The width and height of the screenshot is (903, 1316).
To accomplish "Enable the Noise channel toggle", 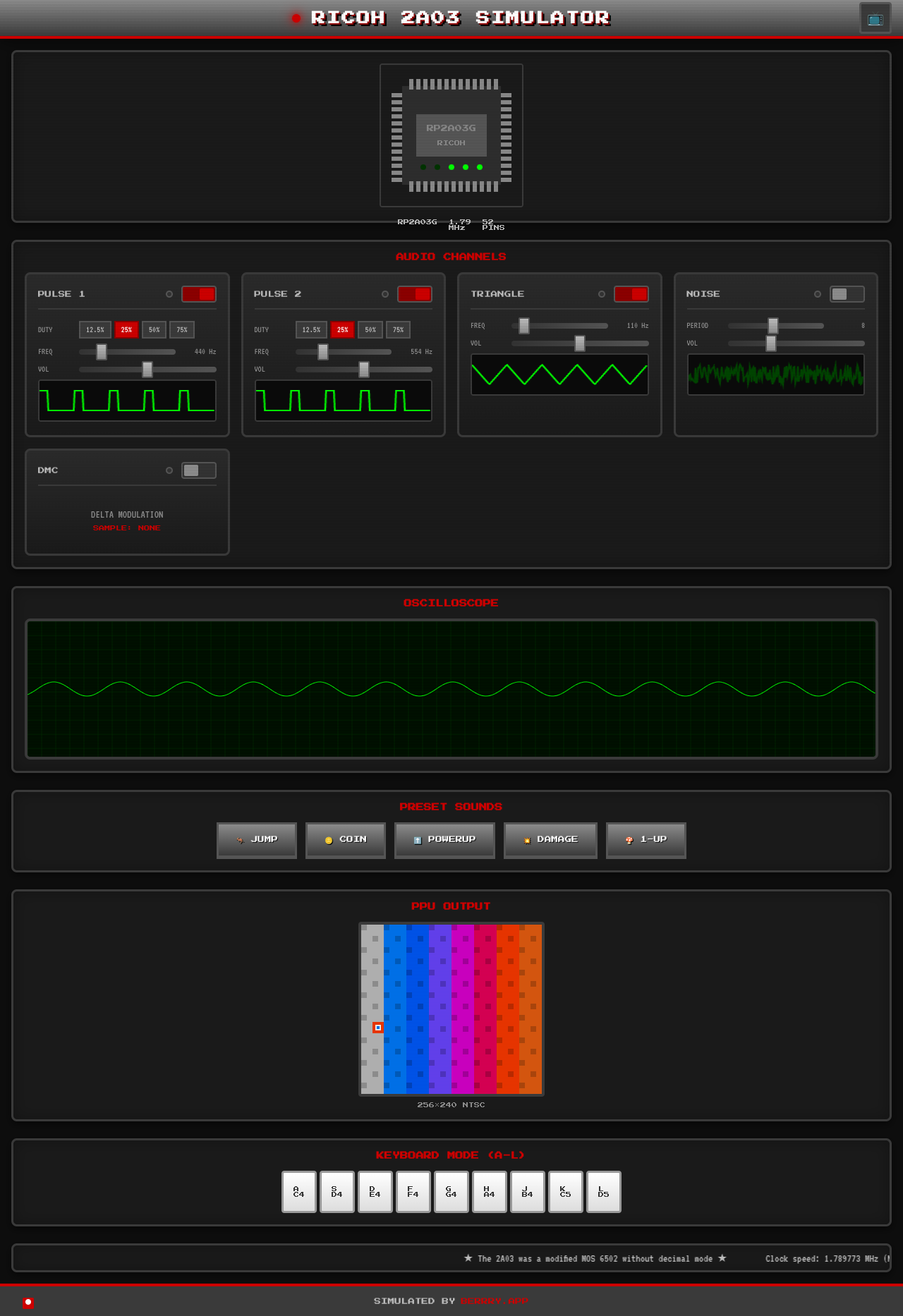I will coord(847,294).
